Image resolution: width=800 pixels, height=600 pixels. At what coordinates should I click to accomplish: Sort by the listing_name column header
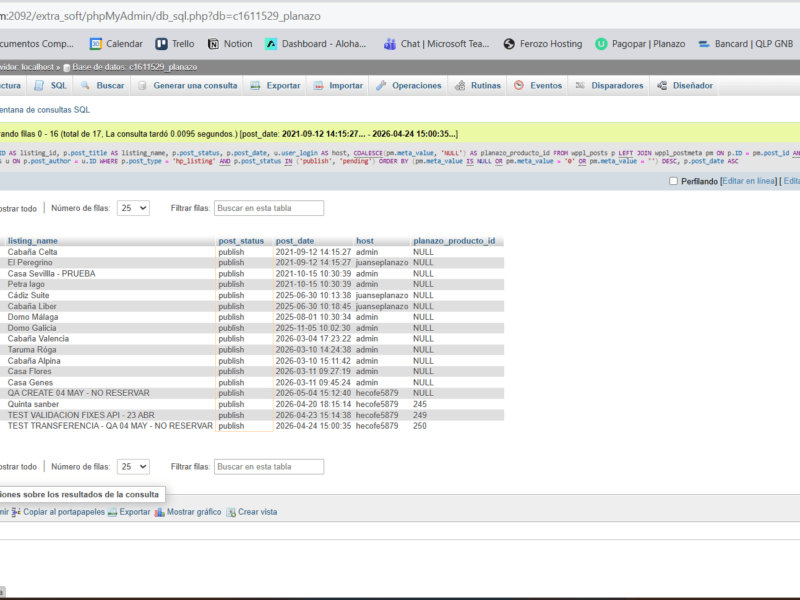(x=33, y=241)
